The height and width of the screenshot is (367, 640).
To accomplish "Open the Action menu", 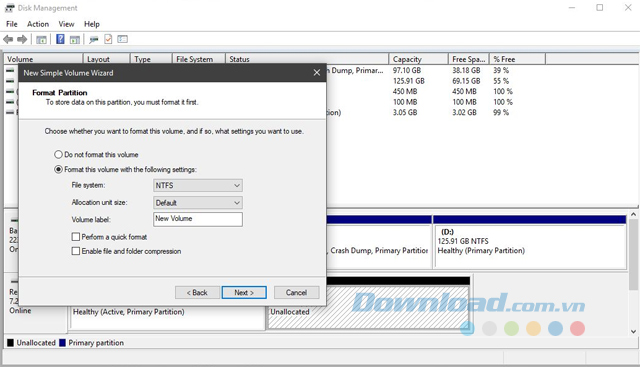I will coord(38,24).
